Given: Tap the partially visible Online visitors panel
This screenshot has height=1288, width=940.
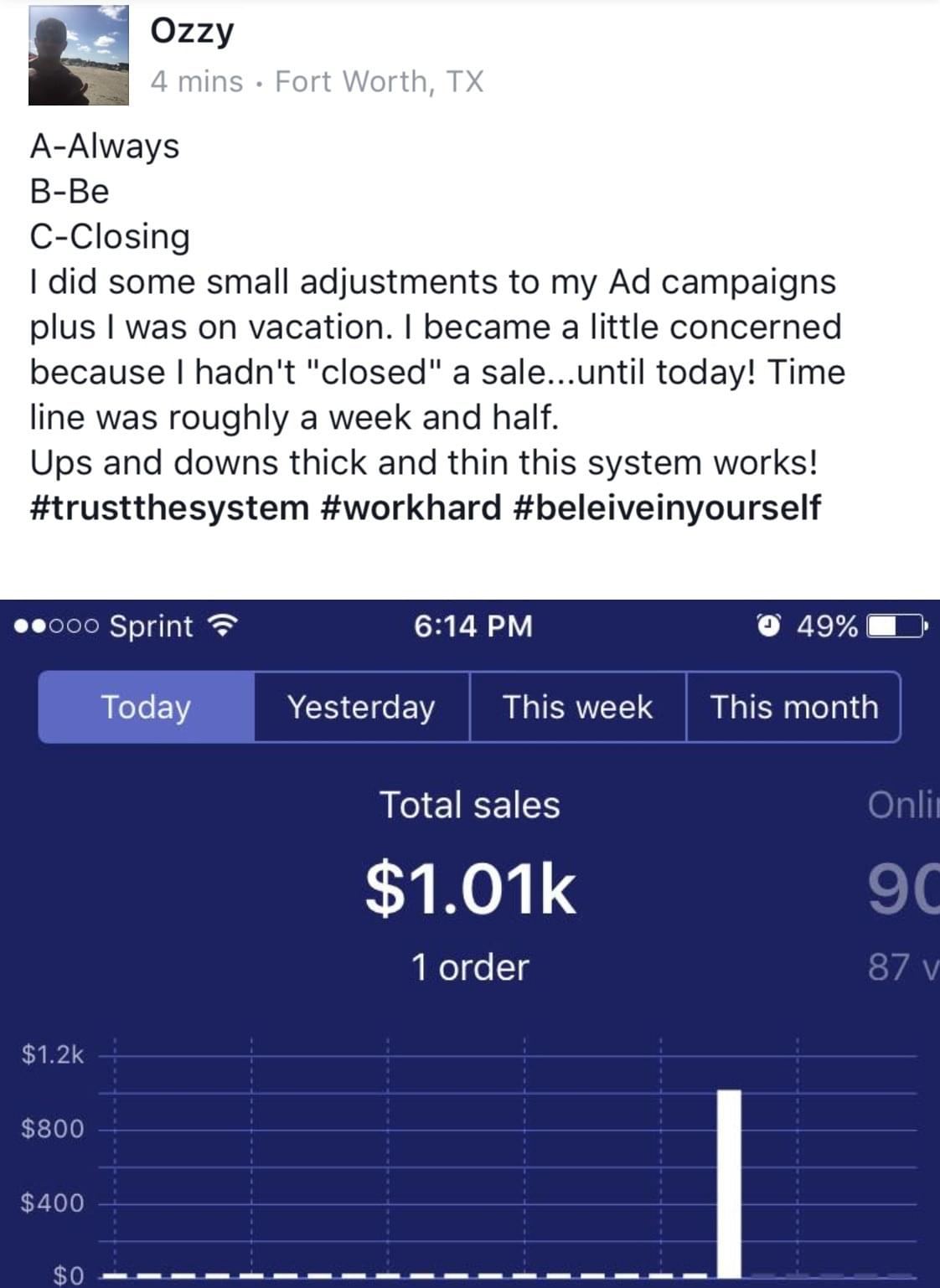Looking at the screenshot, I should click(x=903, y=888).
